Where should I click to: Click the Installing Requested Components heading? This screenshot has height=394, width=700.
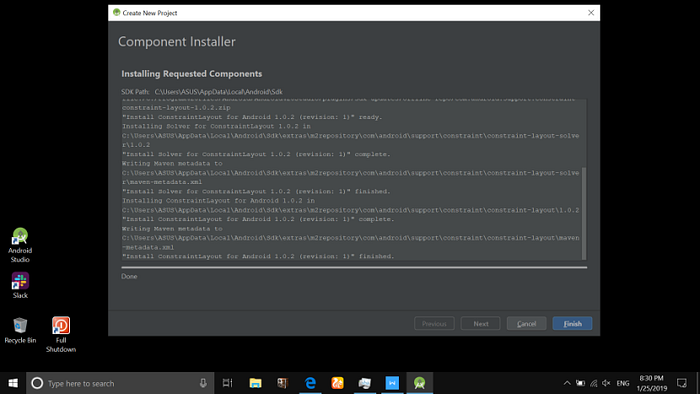coord(192,74)
